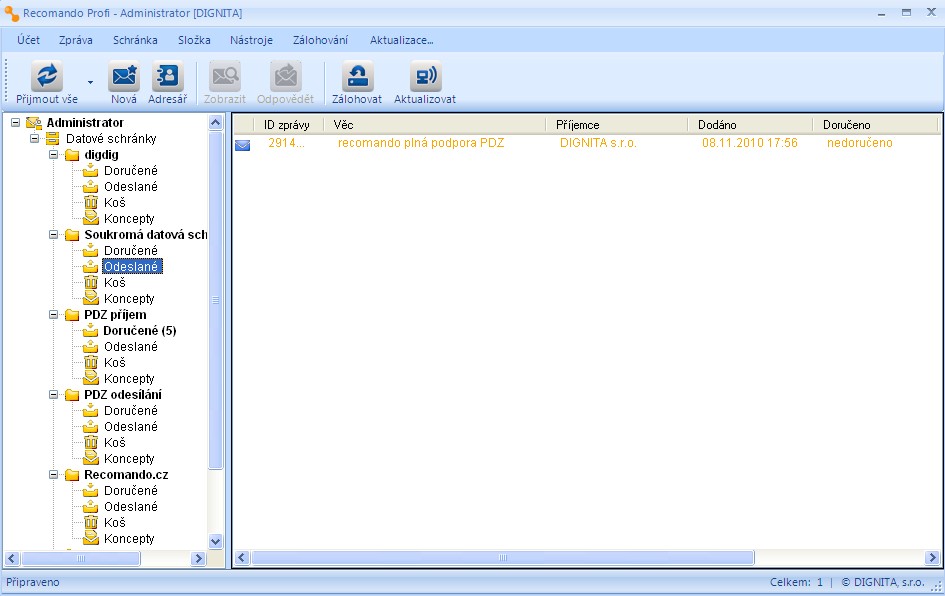Open Odeslané icon under PDZ odesílání
Viewport: 945px width, 596px height.
(90, 427)
